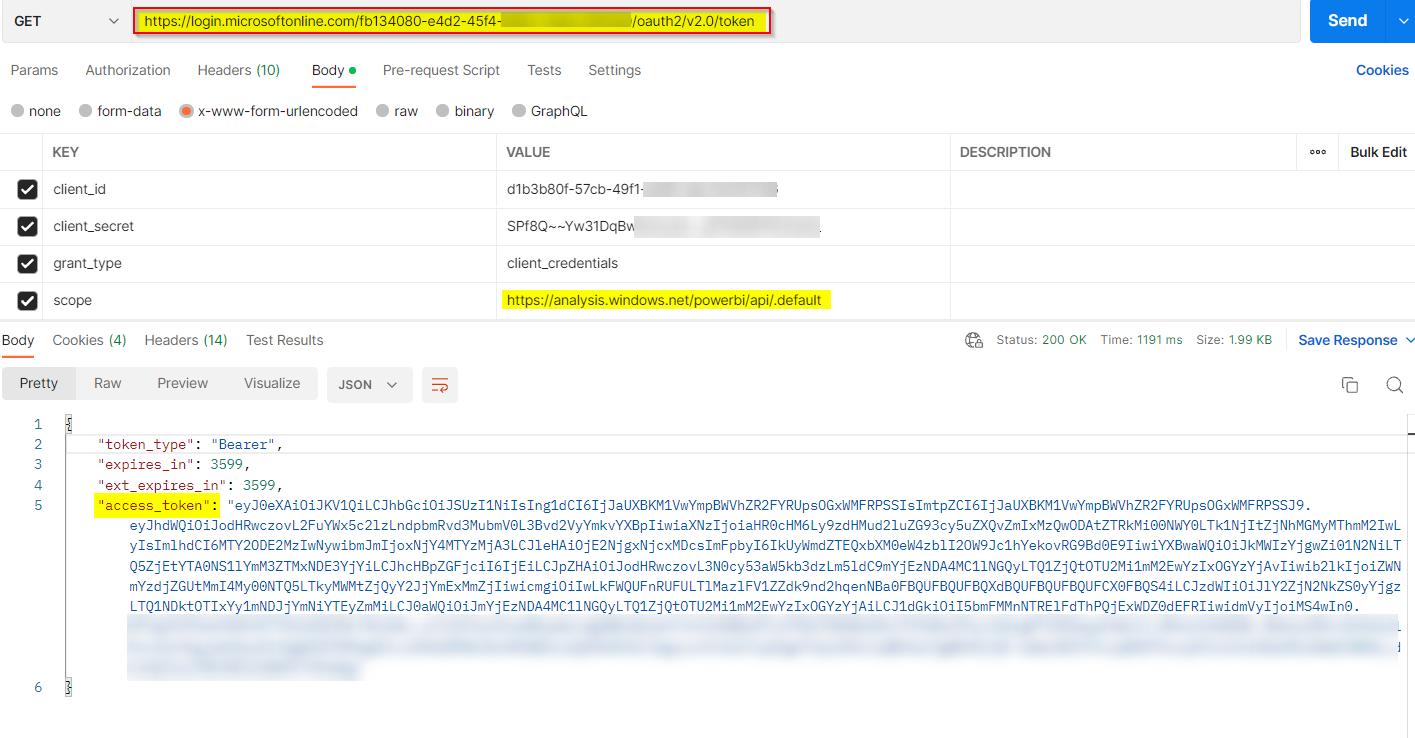The width and height of the screenshot is (1415, 738).
Task: Open the request Settings tab
Action: click(x=614, y=70)
